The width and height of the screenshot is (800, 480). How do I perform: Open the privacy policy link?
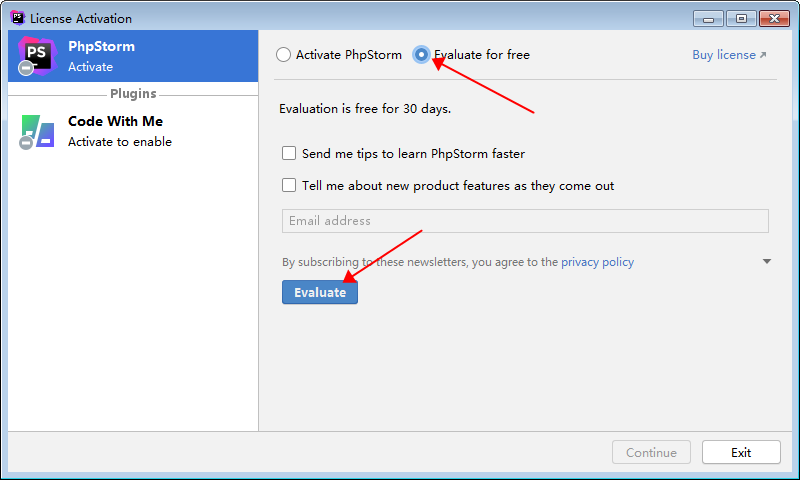pyautogui.click(x=597, y=262)
